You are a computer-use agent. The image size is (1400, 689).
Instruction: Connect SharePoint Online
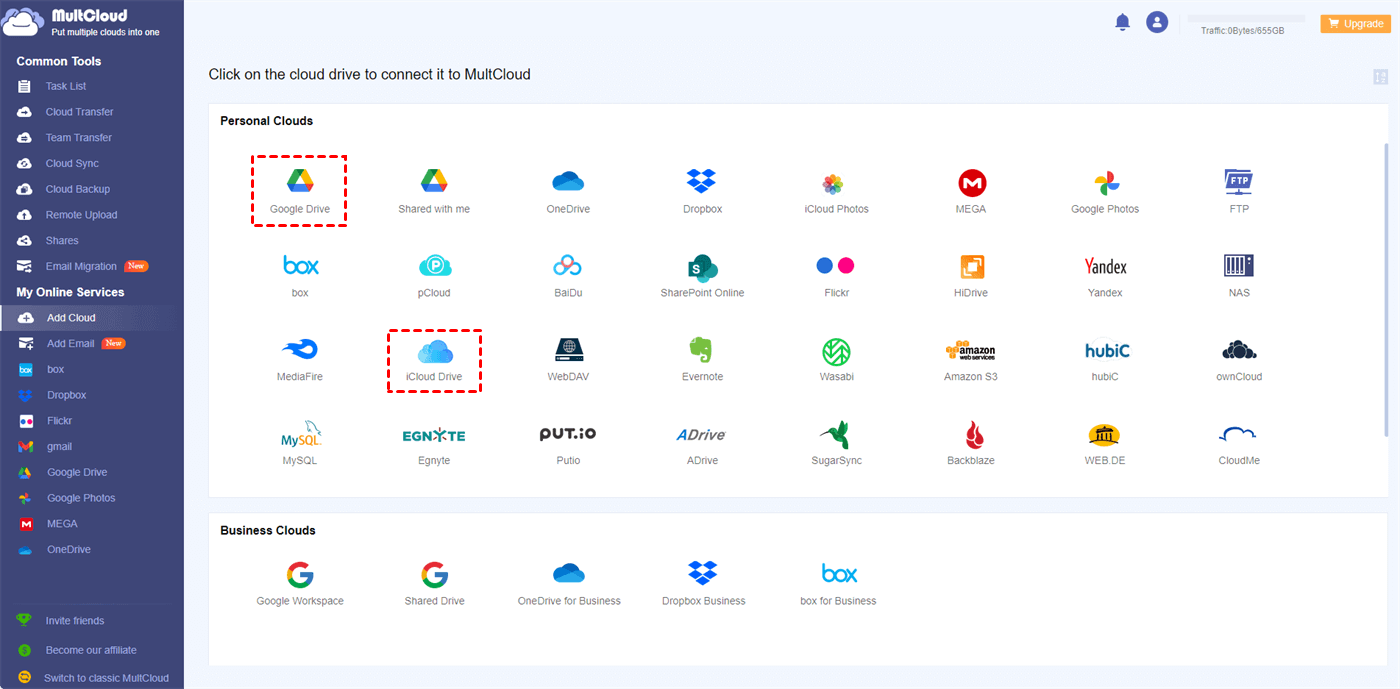(702, 274)
